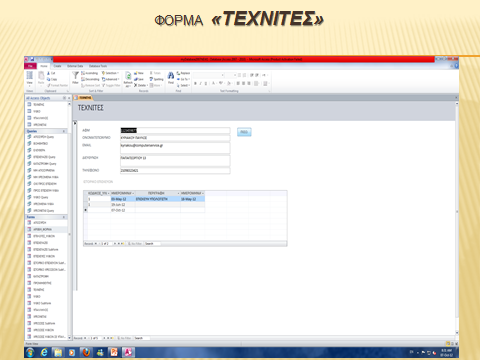Screen dimensions: 480x360
Task: Apply Underline text formatting
Action: tap(206, 83)
